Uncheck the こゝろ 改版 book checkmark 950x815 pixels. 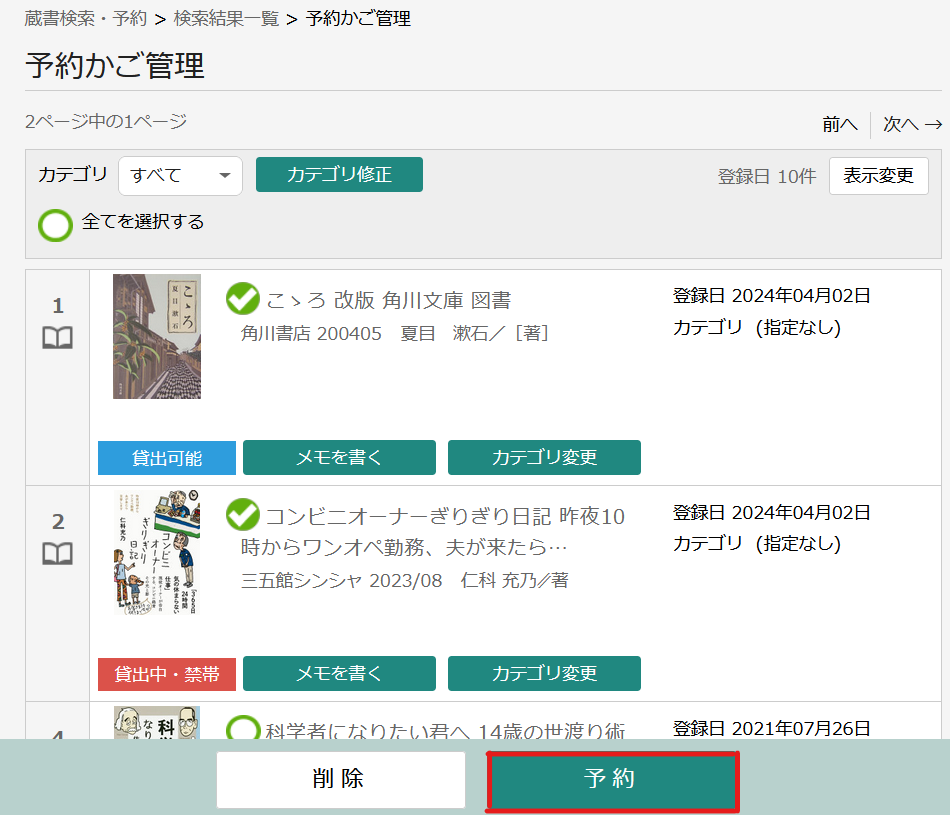point(242,298)
